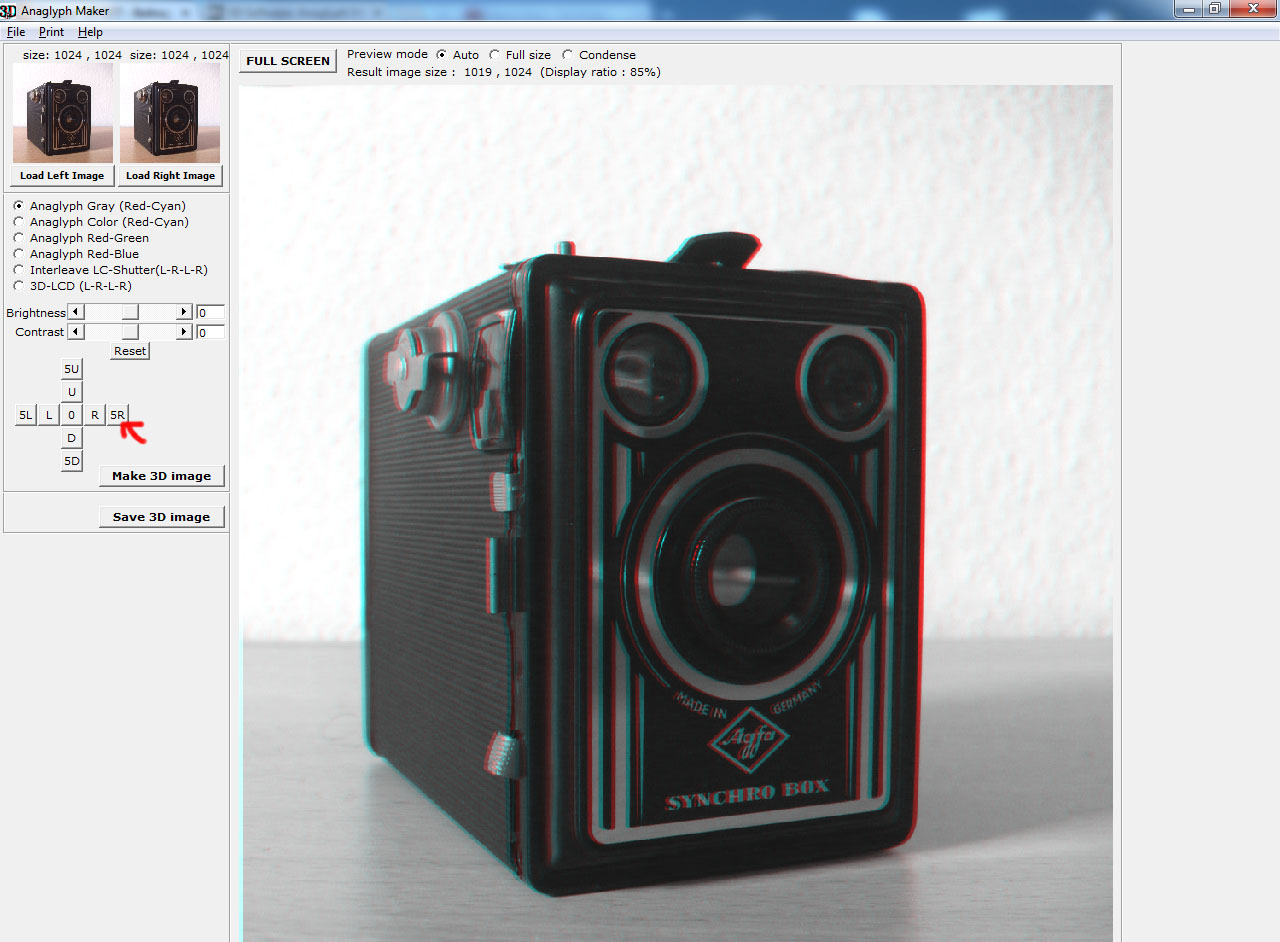
Task: Open the Print menu
Action: (x=51, y=32)
